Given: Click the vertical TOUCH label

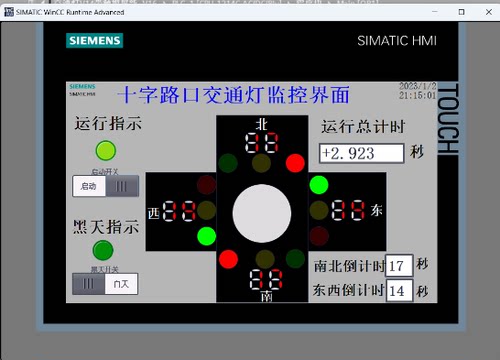Looking at the screenshot, I should click(448, 119).
